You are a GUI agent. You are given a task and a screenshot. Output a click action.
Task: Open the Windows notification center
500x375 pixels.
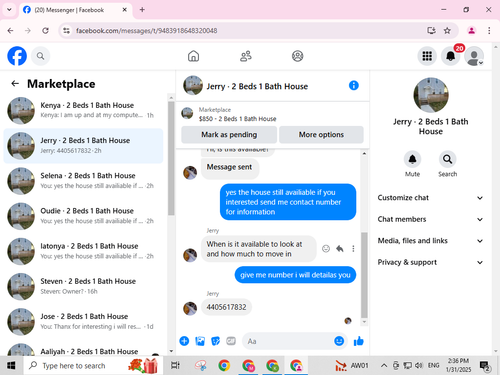coord(485,366)
